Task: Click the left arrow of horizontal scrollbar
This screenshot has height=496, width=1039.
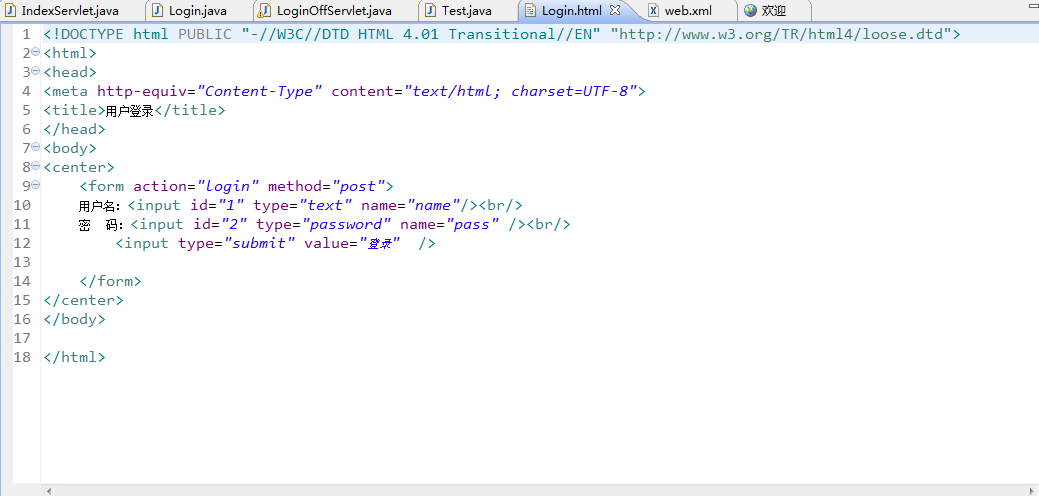Action: tap(48, 491)
